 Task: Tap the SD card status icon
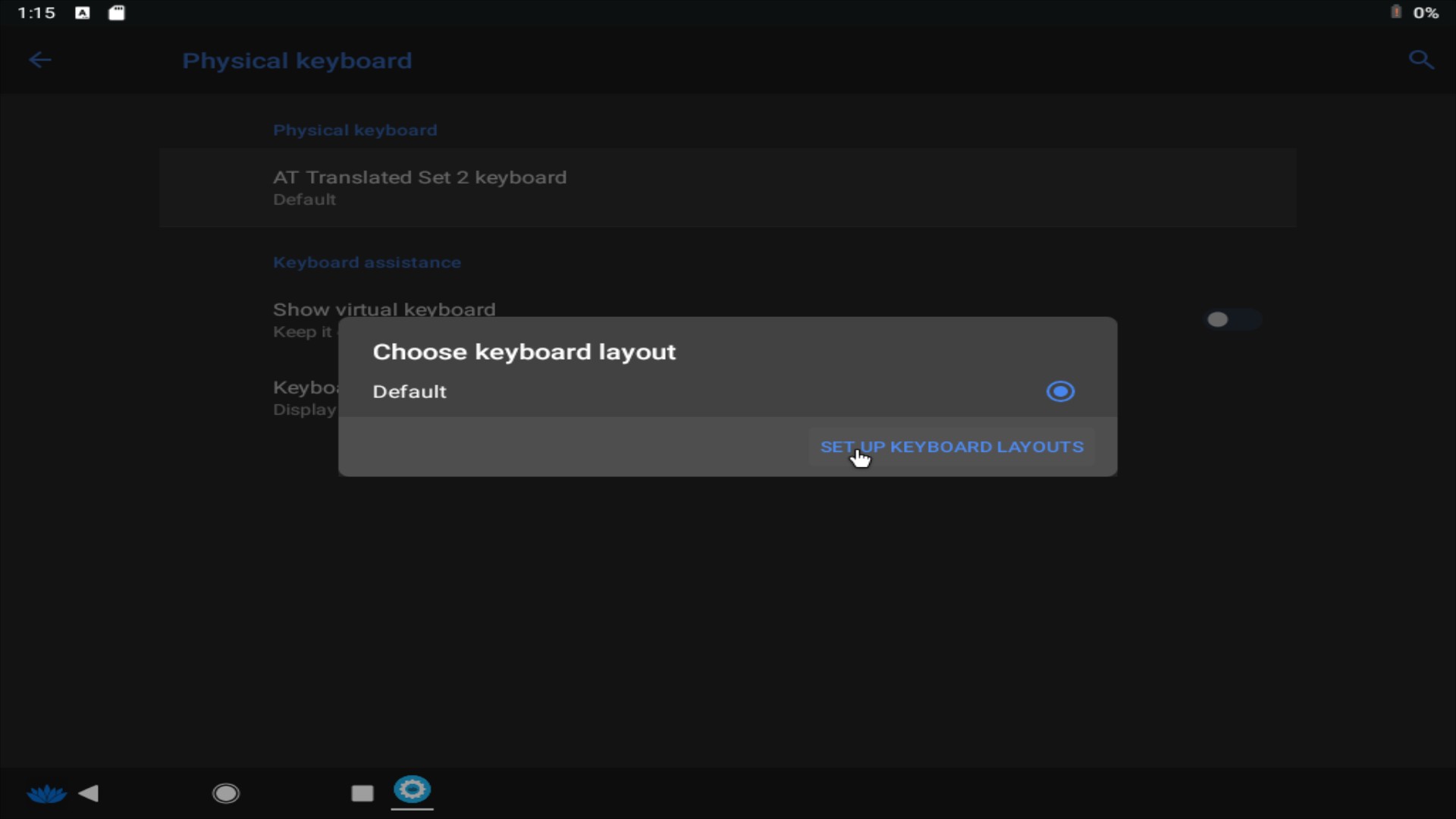117,13
